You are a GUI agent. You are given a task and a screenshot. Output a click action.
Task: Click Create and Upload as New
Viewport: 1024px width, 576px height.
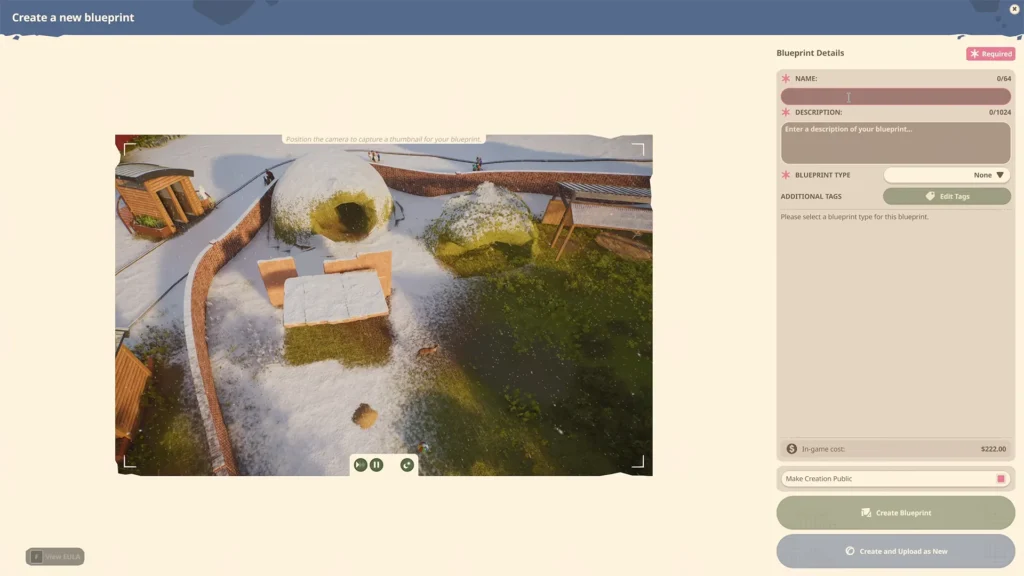[895, 551]
